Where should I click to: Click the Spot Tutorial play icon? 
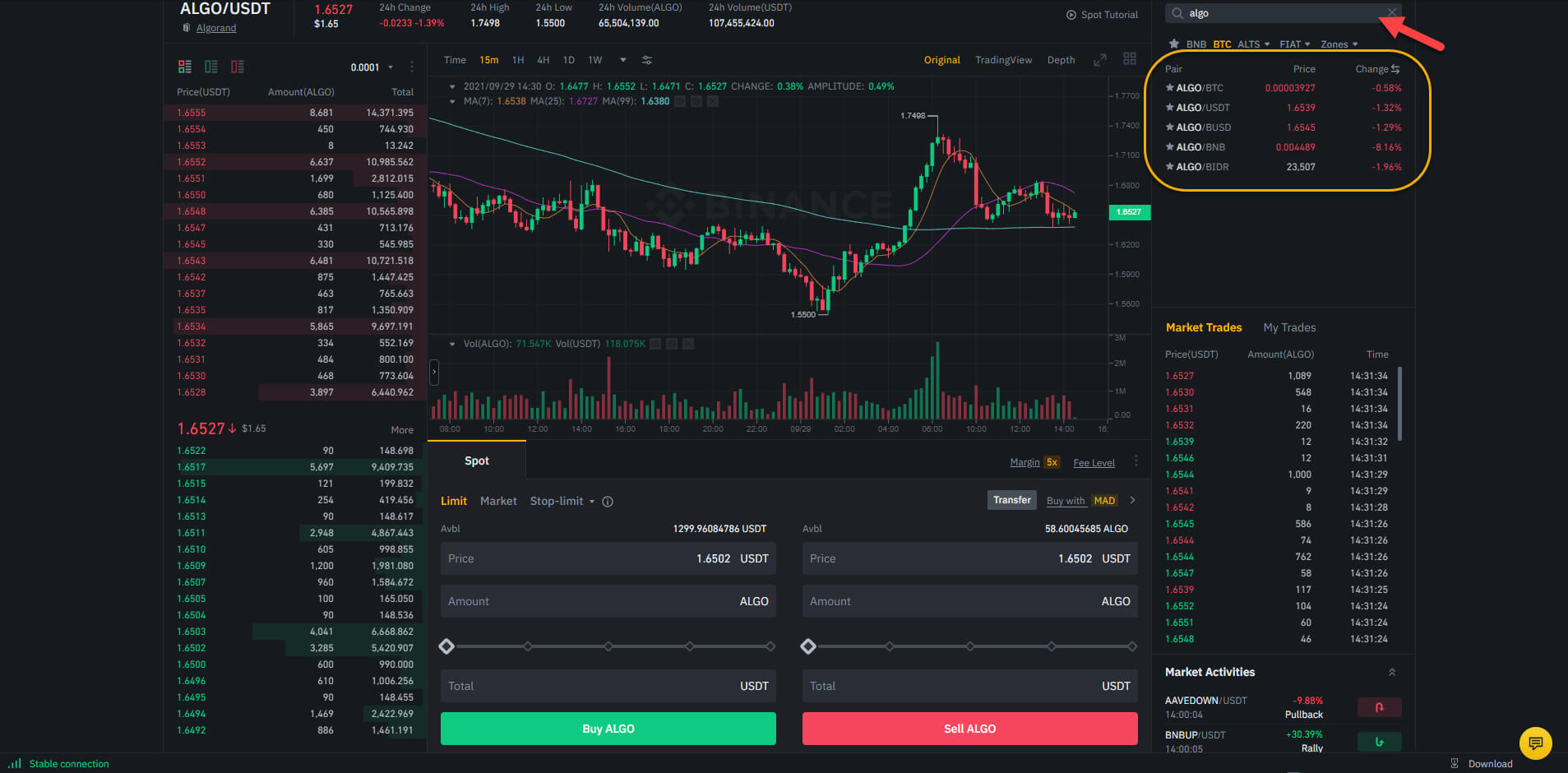click(1071, 15)
